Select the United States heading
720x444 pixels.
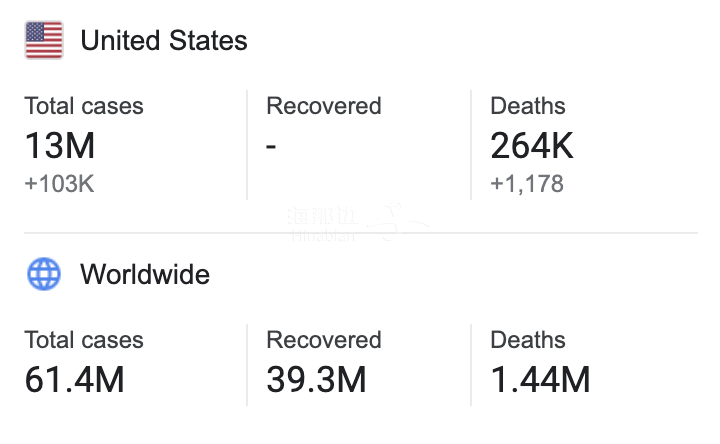click(164, 41)
